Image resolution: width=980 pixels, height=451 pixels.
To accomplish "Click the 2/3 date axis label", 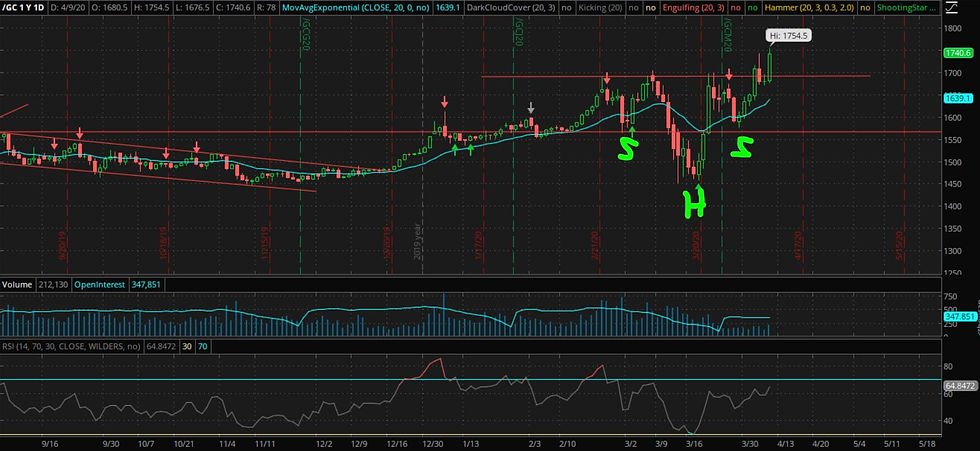I will tap(535, 444).
